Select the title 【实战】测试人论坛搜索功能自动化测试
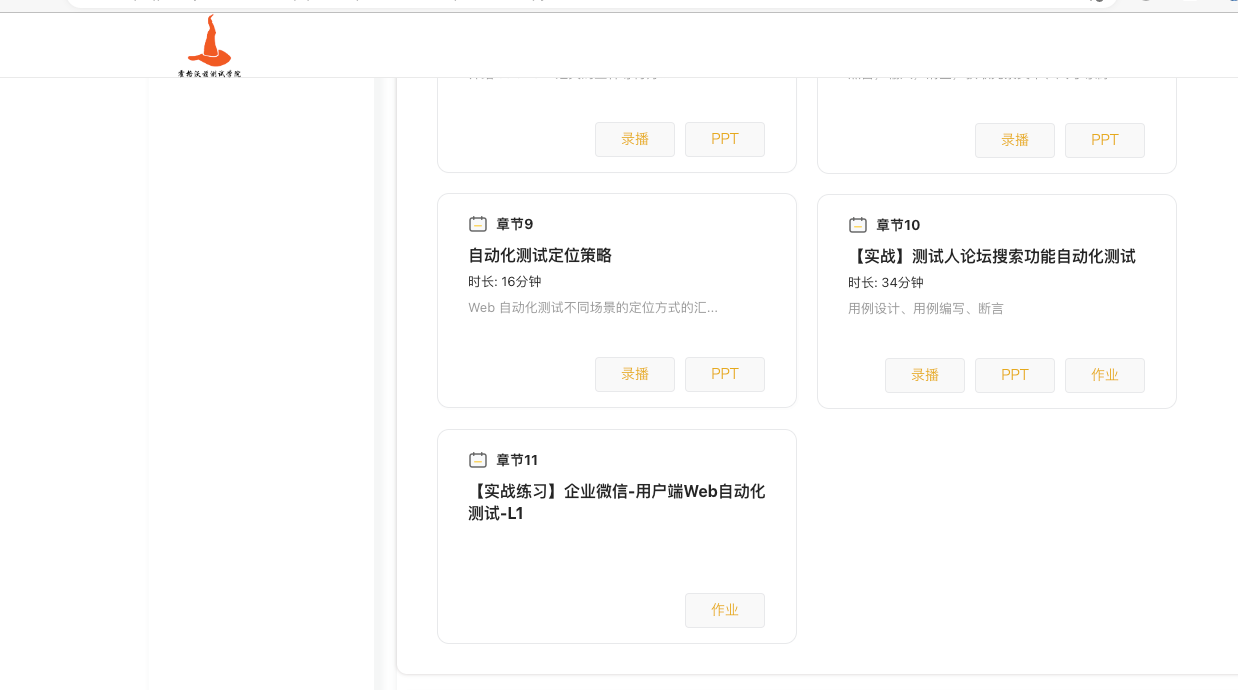 992,257
